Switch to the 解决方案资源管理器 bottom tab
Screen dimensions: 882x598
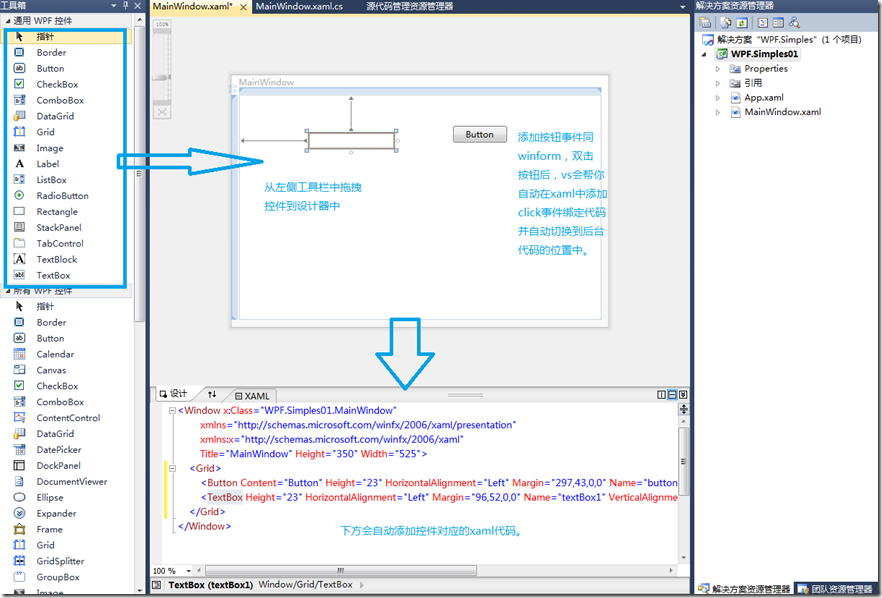tap(745, 589)
